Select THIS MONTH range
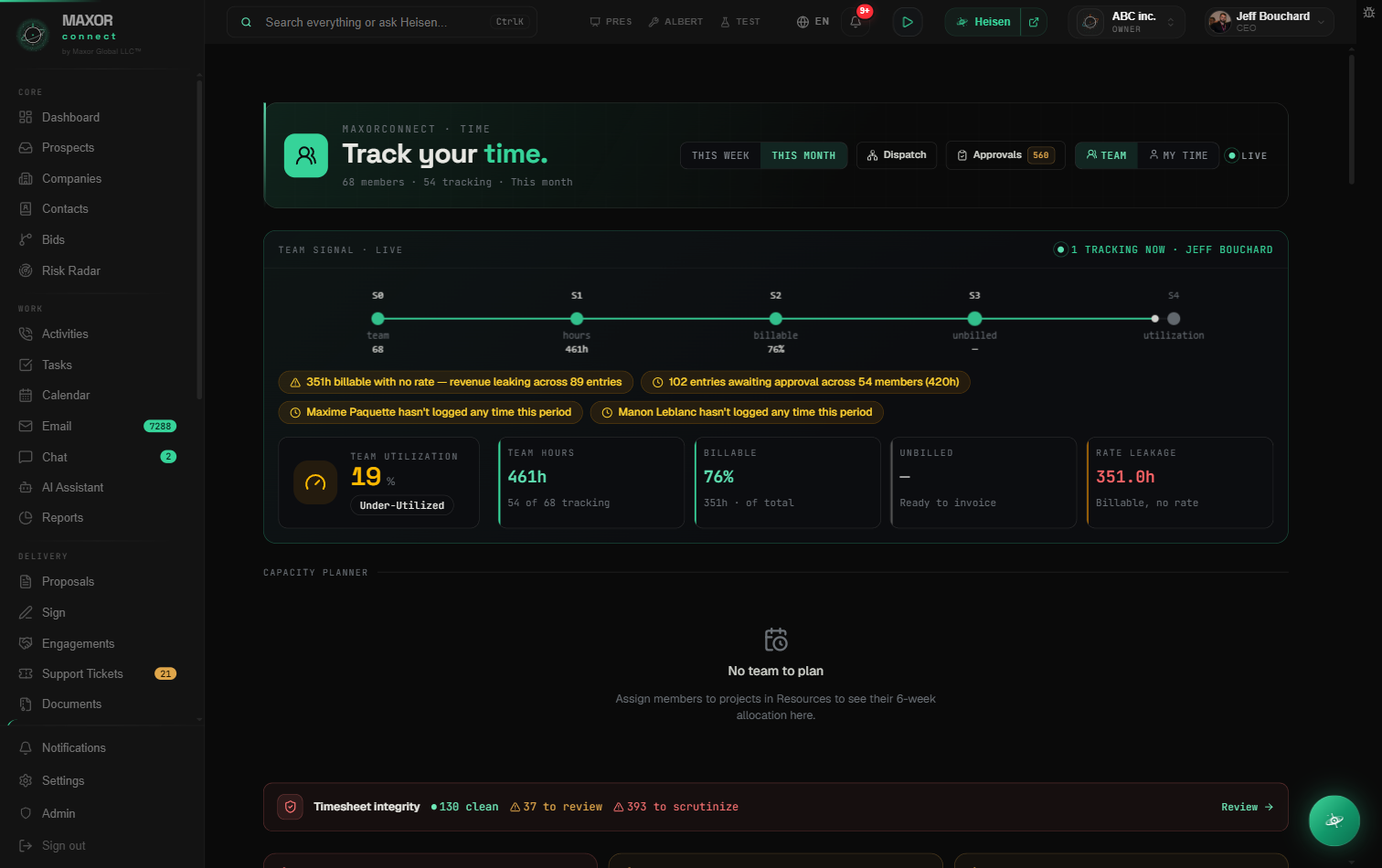This screenshot has width=1382, height=868. [x=803, y=155]
